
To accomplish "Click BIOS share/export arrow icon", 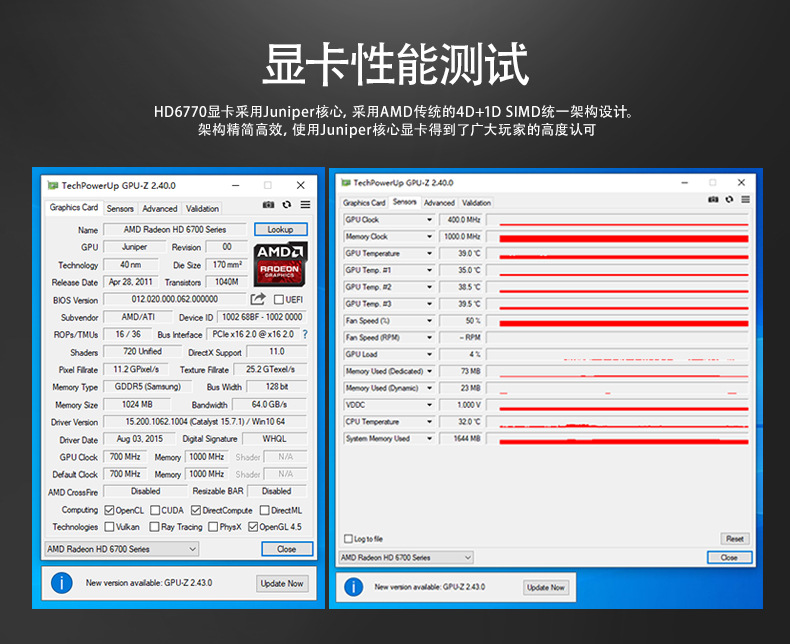I will click(x=257, y=299).
